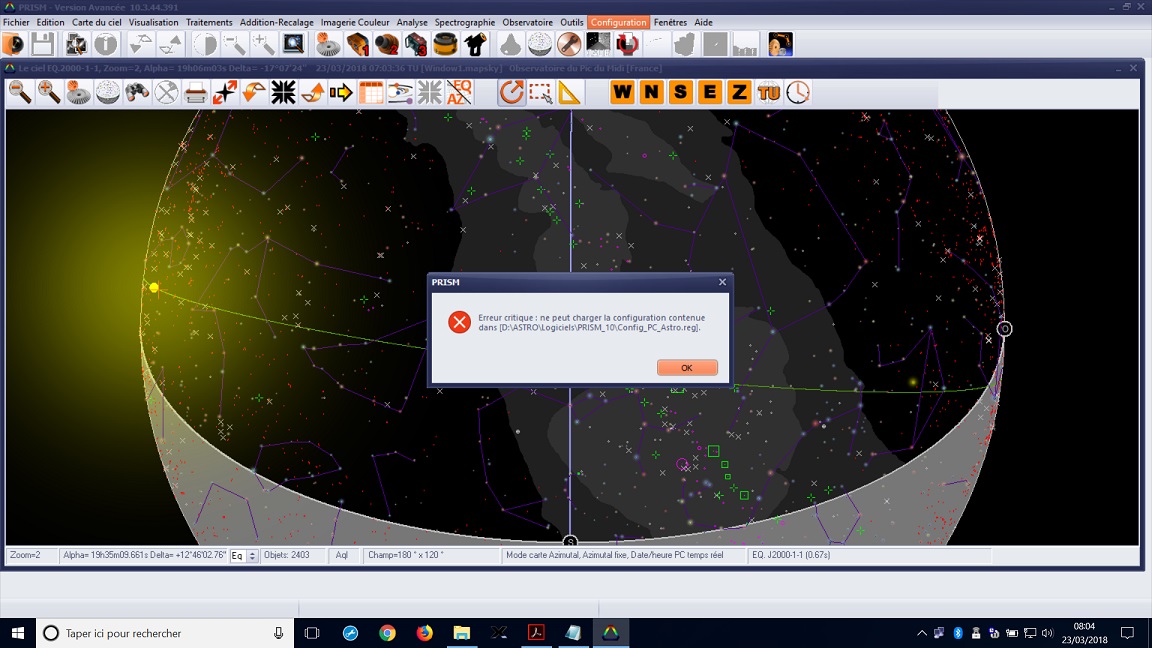Click the clock time icon in map toolbar
This screenshot has height=648, width=1152.
798,93
